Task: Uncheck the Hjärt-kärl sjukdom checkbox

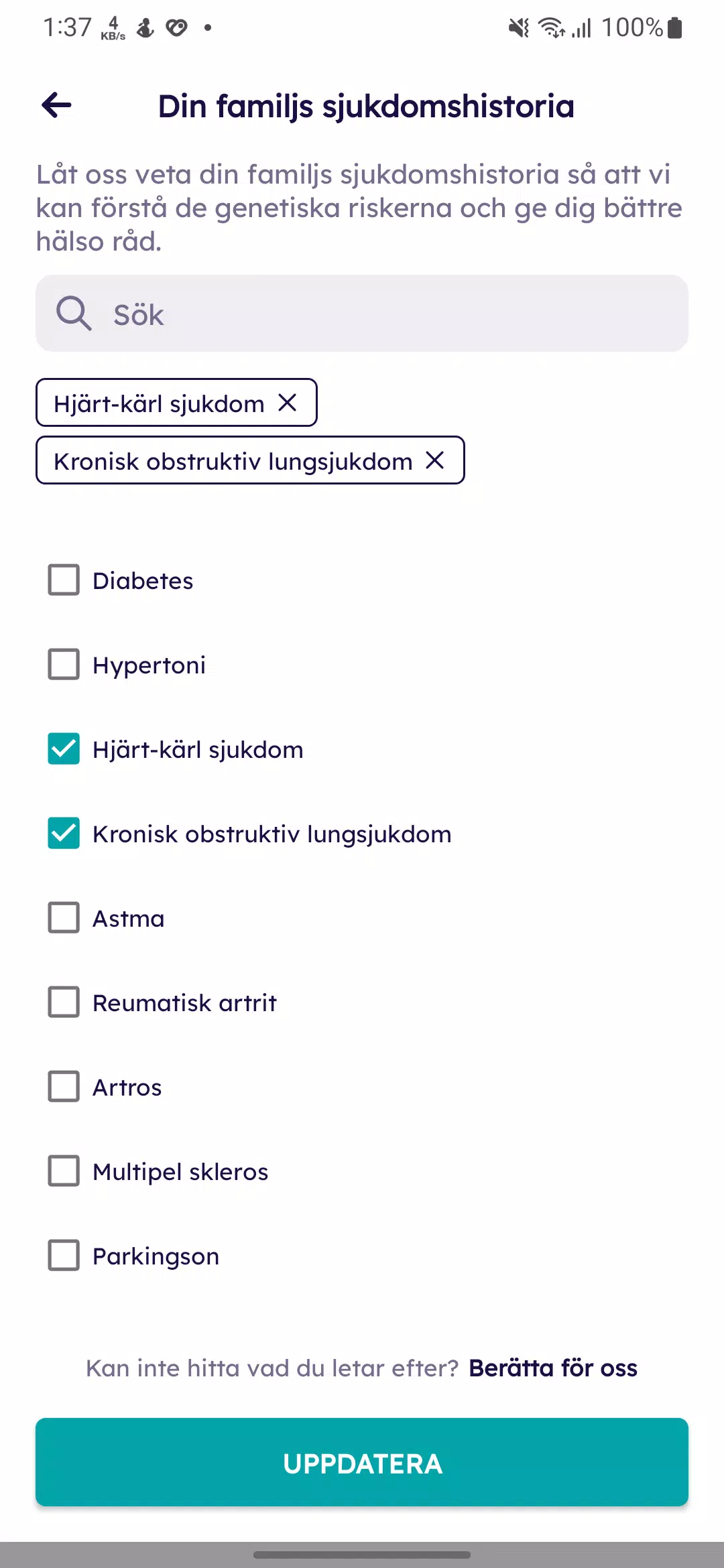Action: [x=64, y=748]
